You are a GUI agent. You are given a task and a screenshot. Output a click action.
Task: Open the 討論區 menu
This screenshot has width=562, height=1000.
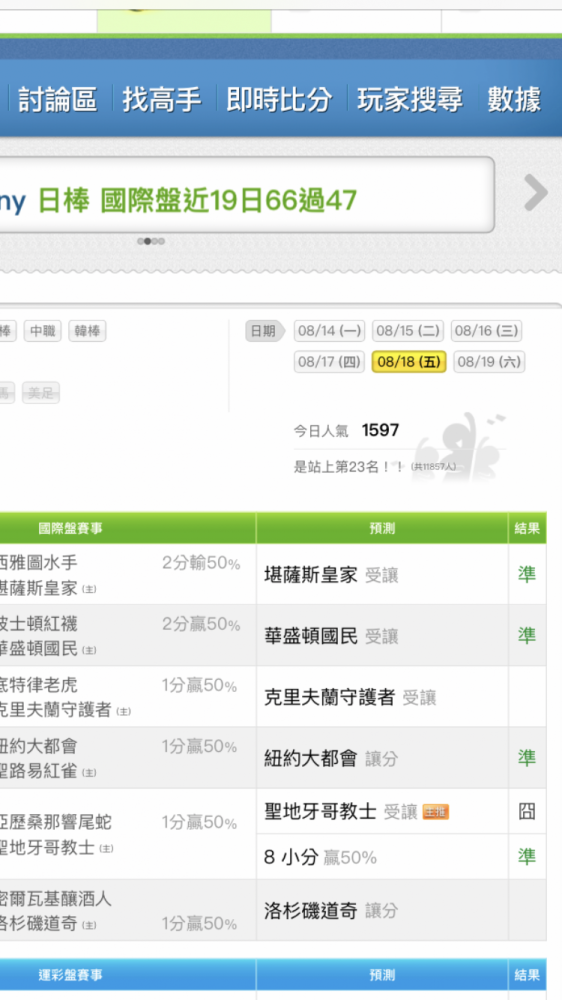(57, 99)
